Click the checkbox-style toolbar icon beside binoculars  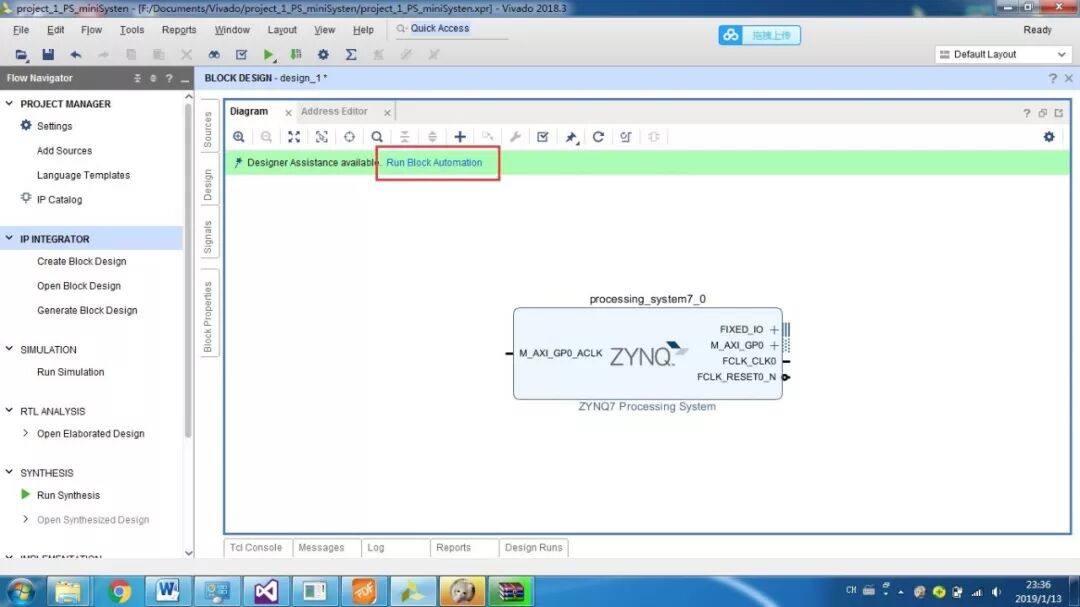[241, 54]
